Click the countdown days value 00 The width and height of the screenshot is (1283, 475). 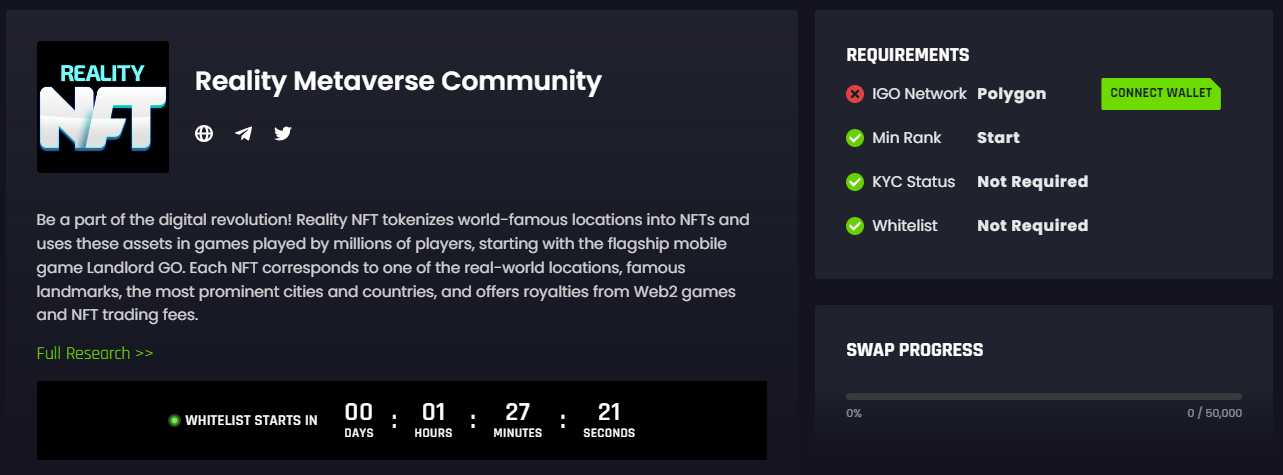pyautogui.click(x=358, y=411)
